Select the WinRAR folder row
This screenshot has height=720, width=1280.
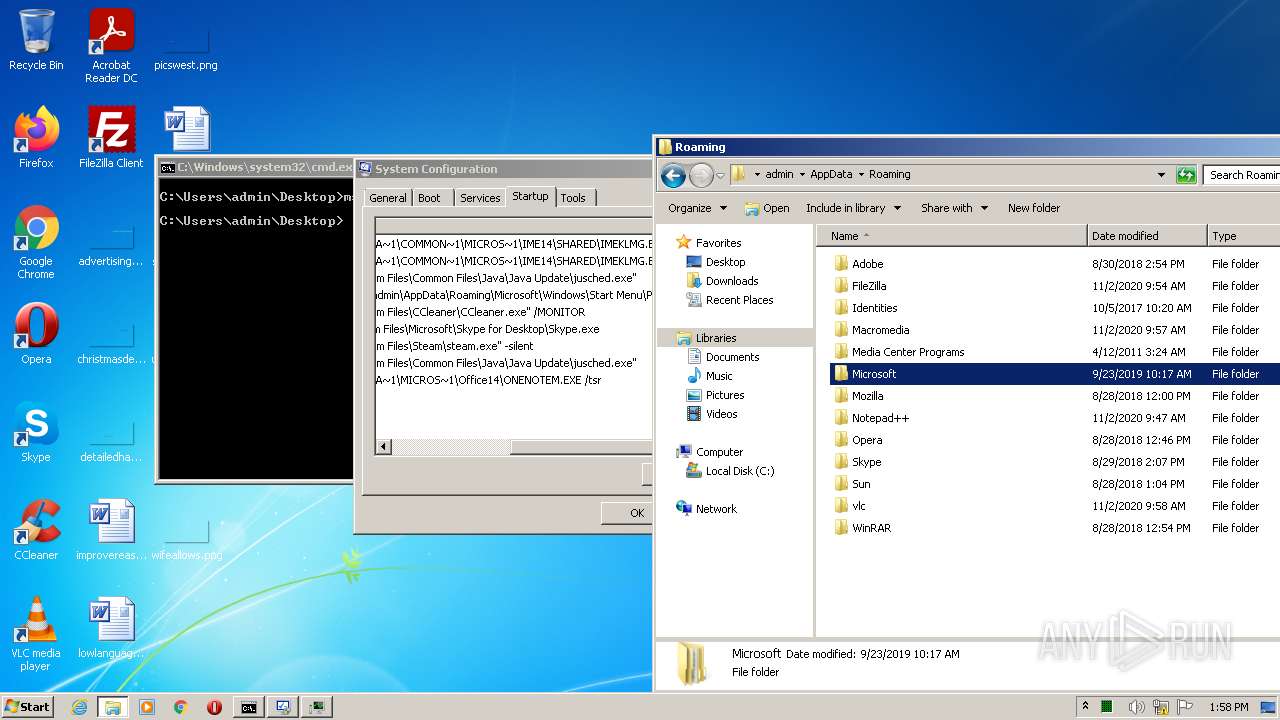coord(1055,528)
